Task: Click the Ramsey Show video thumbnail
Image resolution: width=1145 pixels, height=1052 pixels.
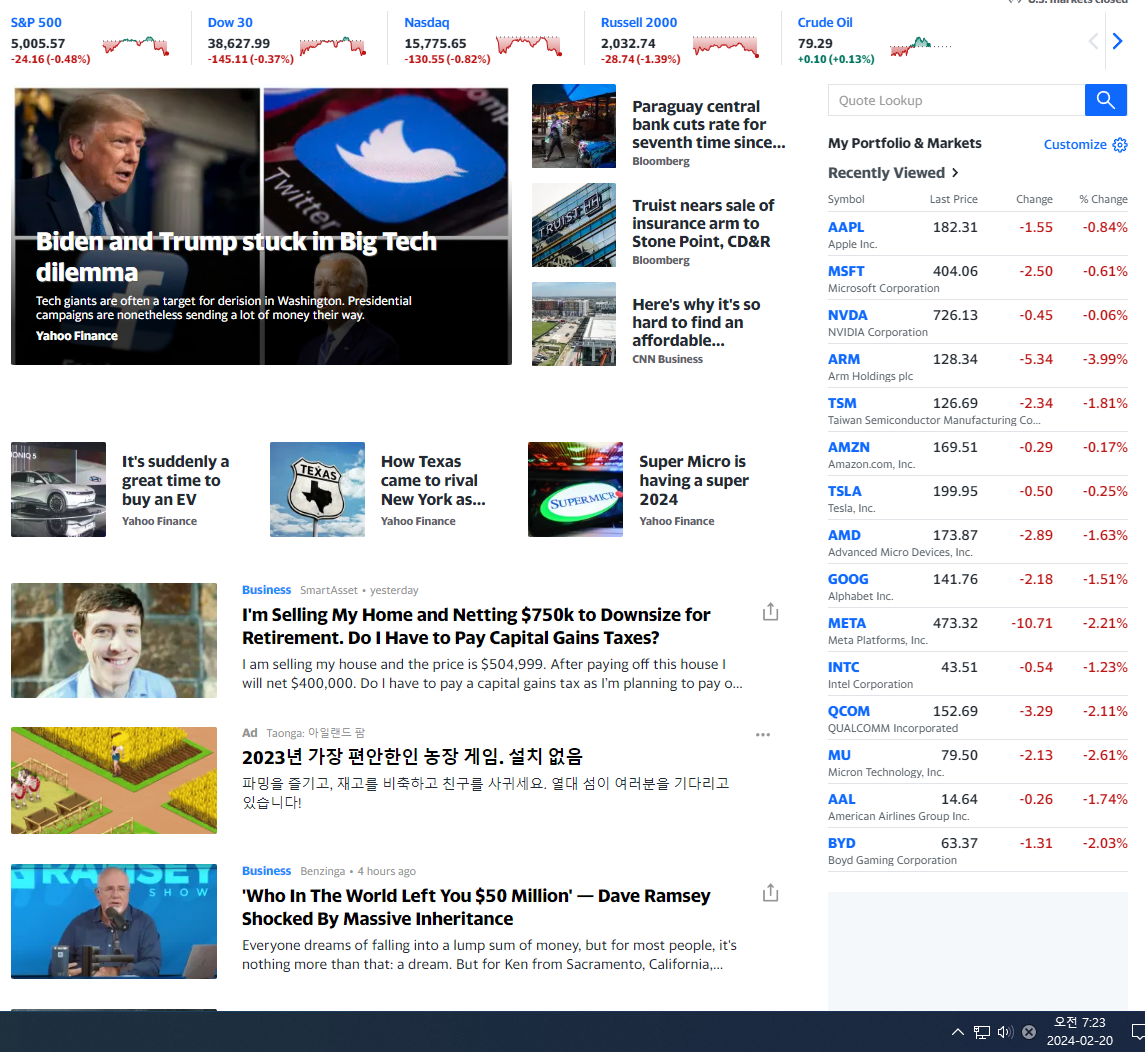Action: (114, 921)
